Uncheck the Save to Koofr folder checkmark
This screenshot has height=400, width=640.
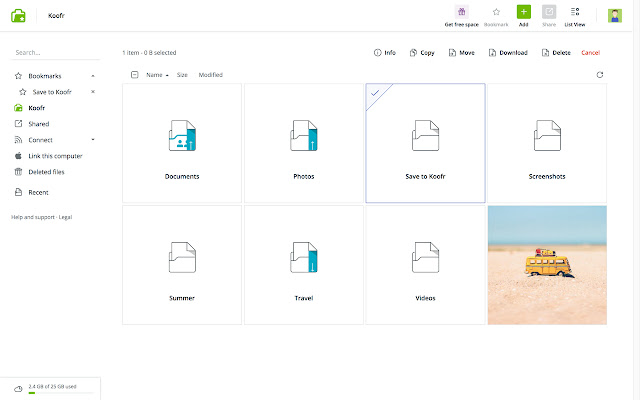375,93
